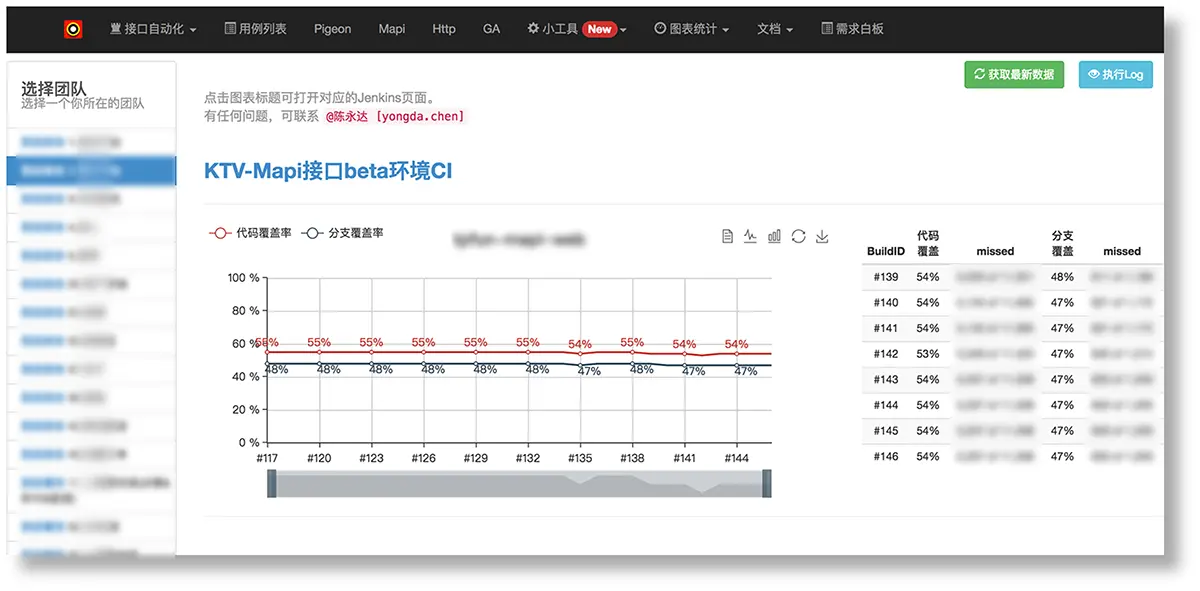
Task: Click the #117 x-axis label
Action: [x=267, y=458]
